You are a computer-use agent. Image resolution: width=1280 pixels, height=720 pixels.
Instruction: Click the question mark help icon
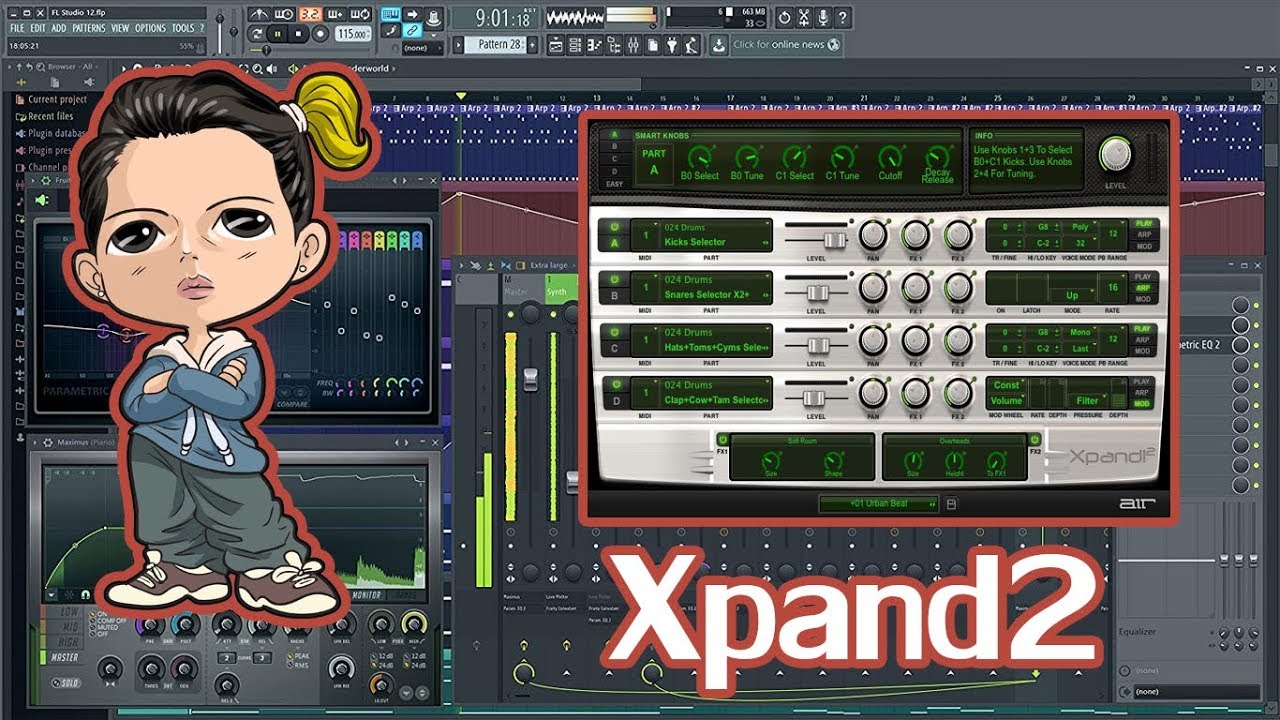[842, 18]
